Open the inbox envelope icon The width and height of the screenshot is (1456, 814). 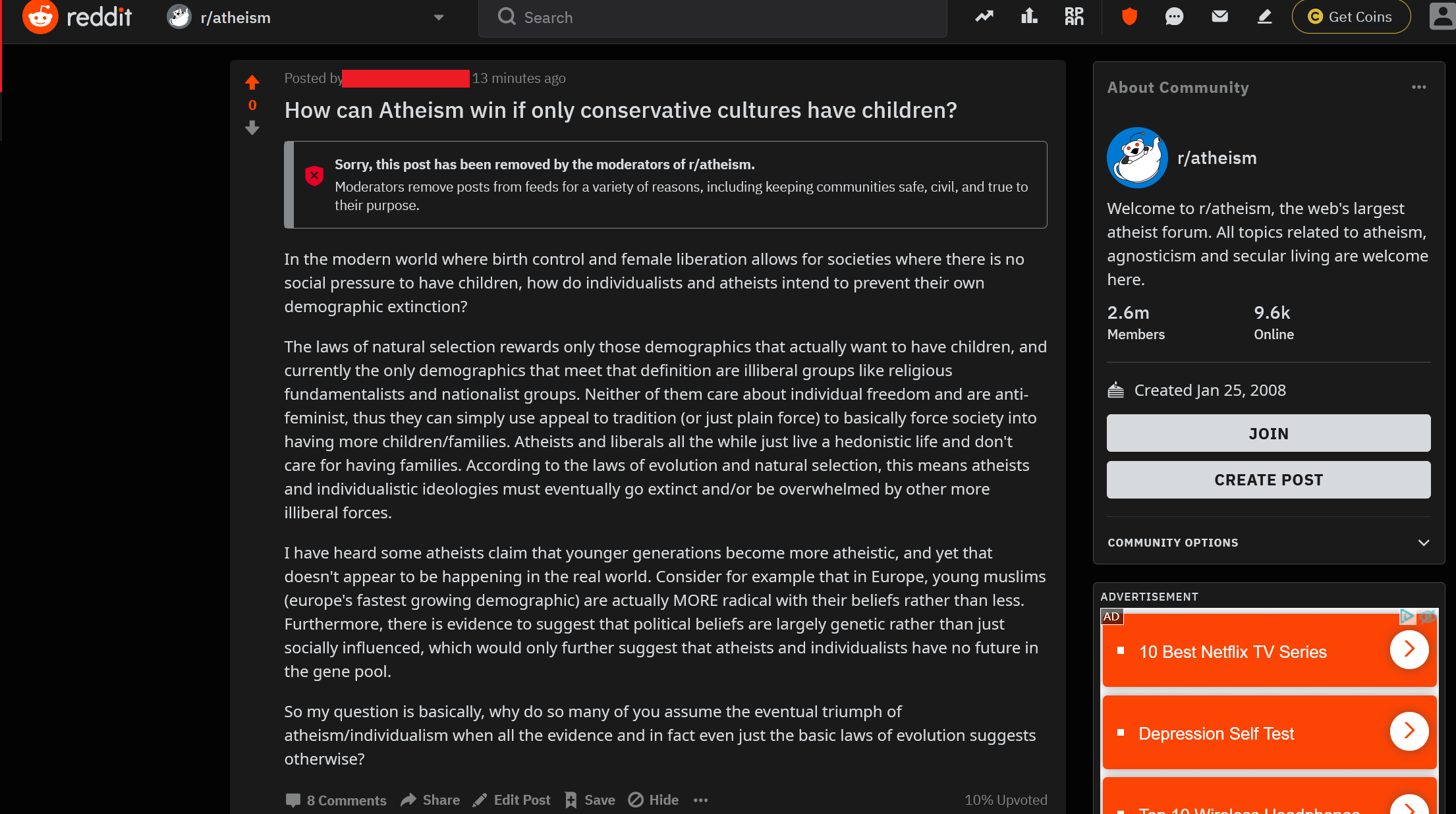[1219, 16]
